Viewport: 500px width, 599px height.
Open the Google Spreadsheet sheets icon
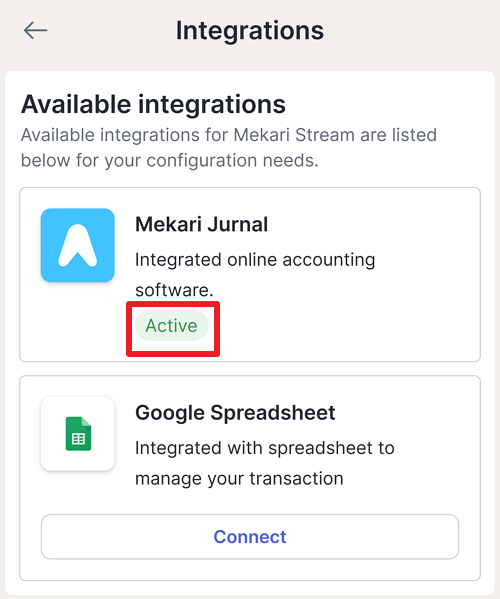tap(78, 434)
